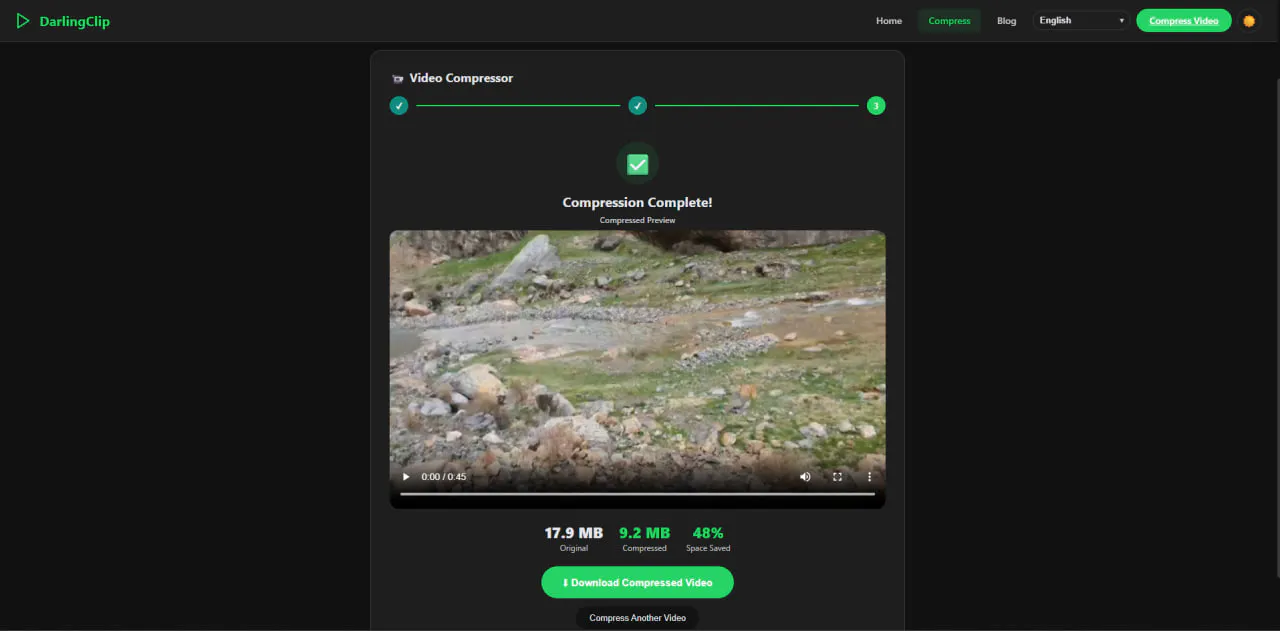Click the 48% space saved value
Viewport: 1280px width, 631px height.
pyautogui.click(x=708, y=533)
